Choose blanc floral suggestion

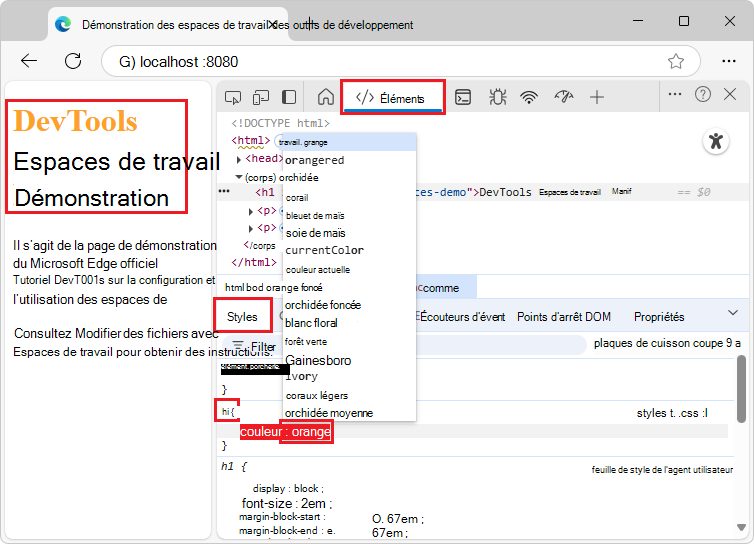point(349,323)
